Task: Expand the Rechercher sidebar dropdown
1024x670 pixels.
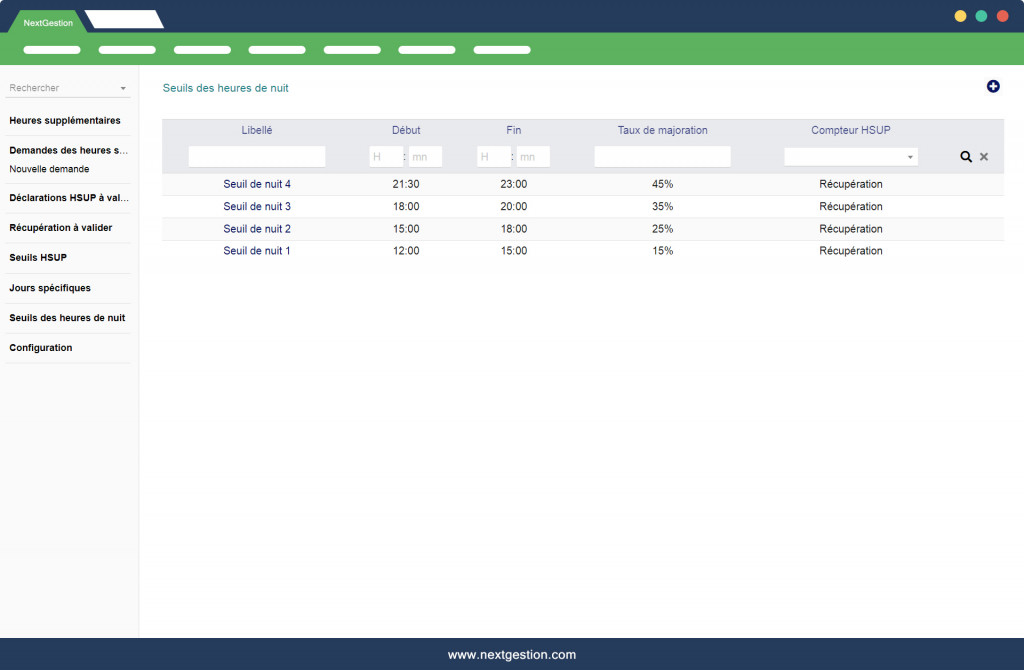Action: [x=123, y=88]
